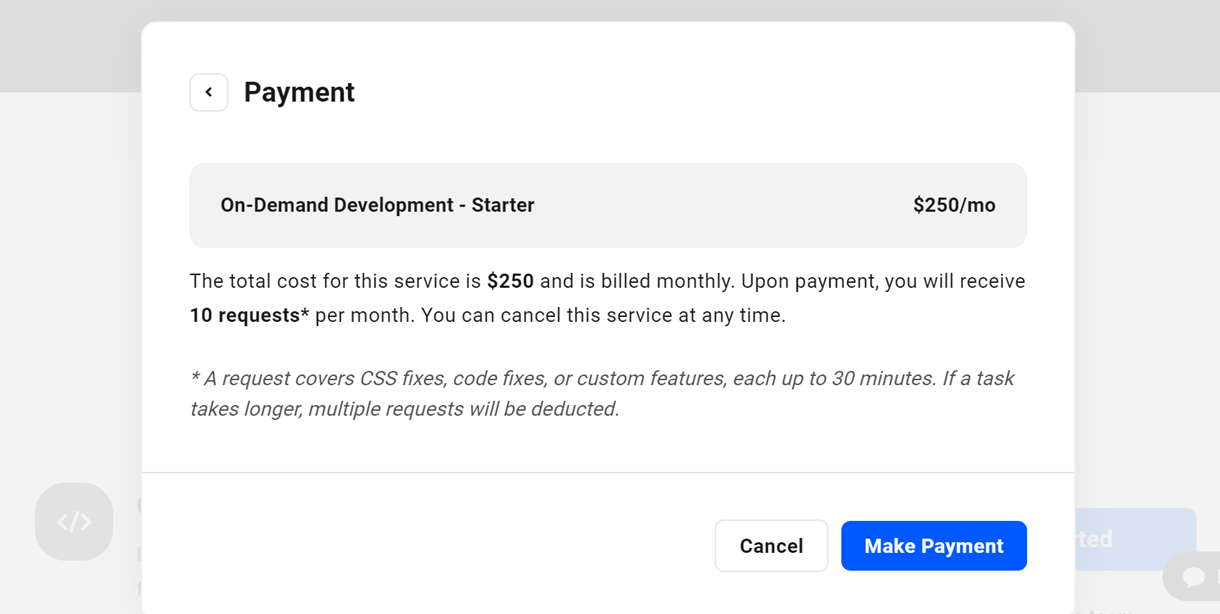The image size is (1220, 614).
Task: Click the code brackets icon behind dialog
Action: click(x=74, y=521)
